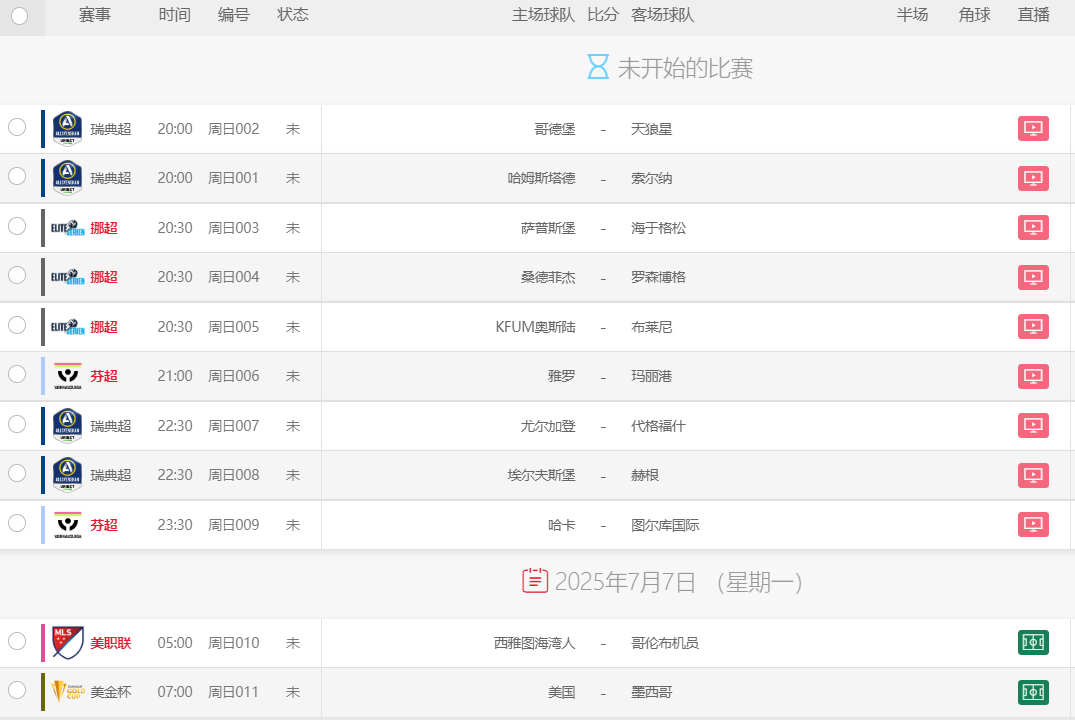
Task: Click Eliteserien logo in 周日003 row
Action: click(67, 228)
